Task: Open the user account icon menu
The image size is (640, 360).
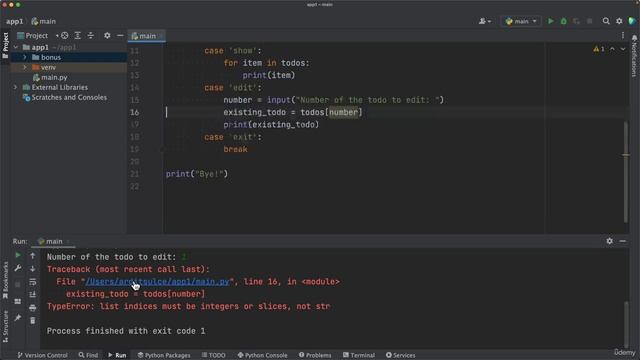Action: [x=484, y=21]
